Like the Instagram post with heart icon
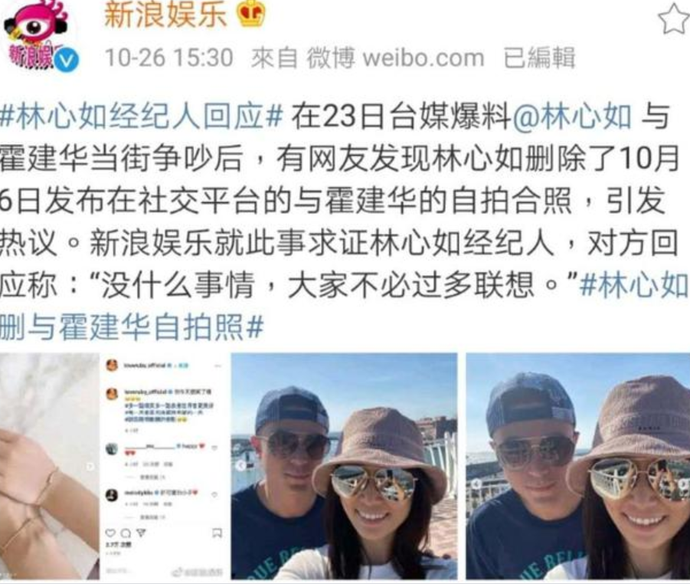690x584 pixels. (x=110, y=533)
